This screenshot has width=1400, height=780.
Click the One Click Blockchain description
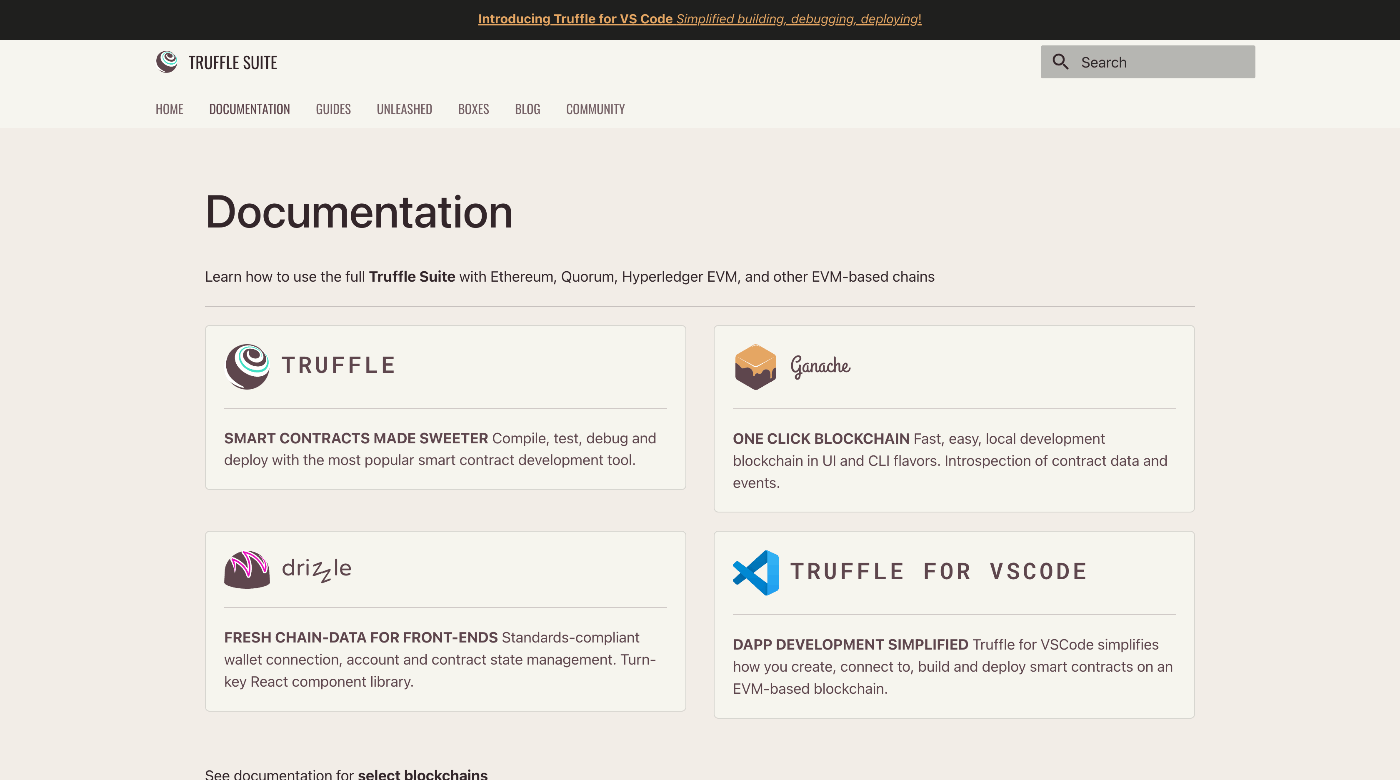pyautogui.click(x=950, y=461)
